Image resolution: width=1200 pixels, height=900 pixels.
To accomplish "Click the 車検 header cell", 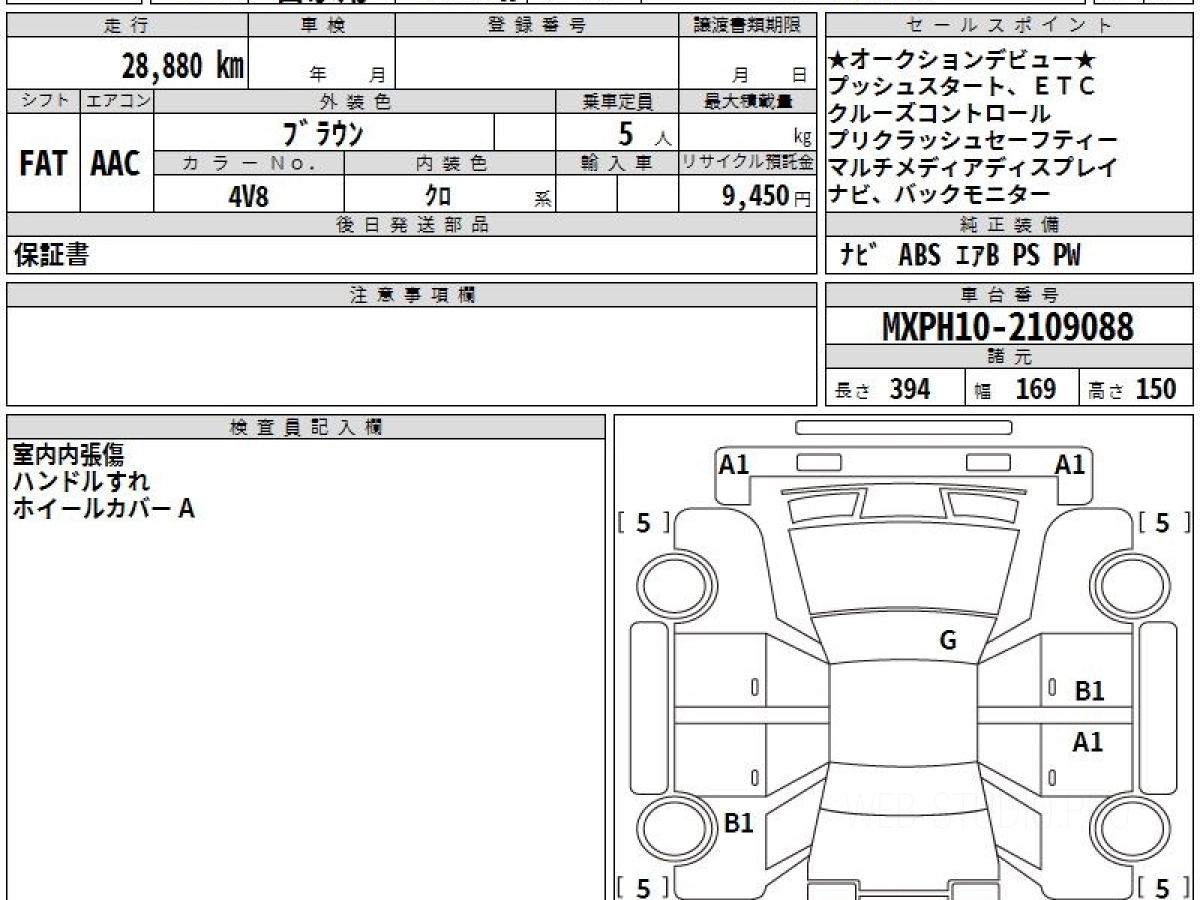I will (x=322, y=26).
